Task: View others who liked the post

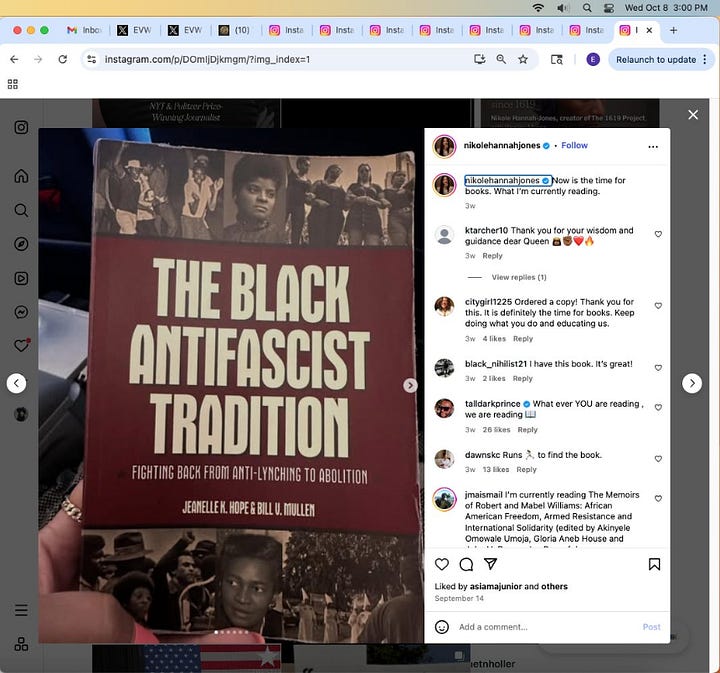Action: (x=554, y=586)
